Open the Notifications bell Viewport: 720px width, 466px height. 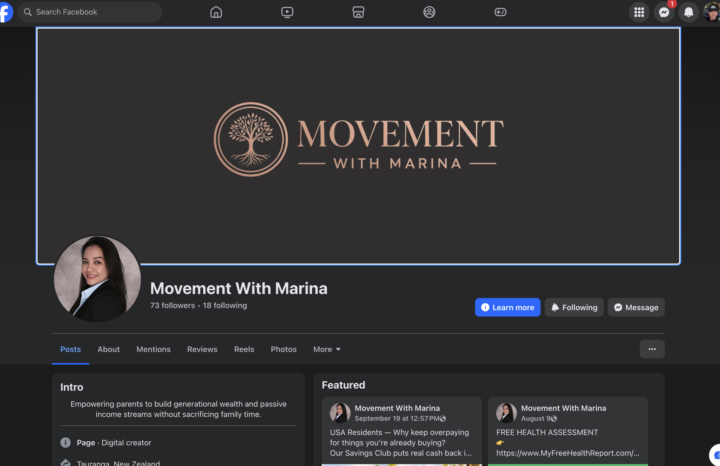[688, 12]
